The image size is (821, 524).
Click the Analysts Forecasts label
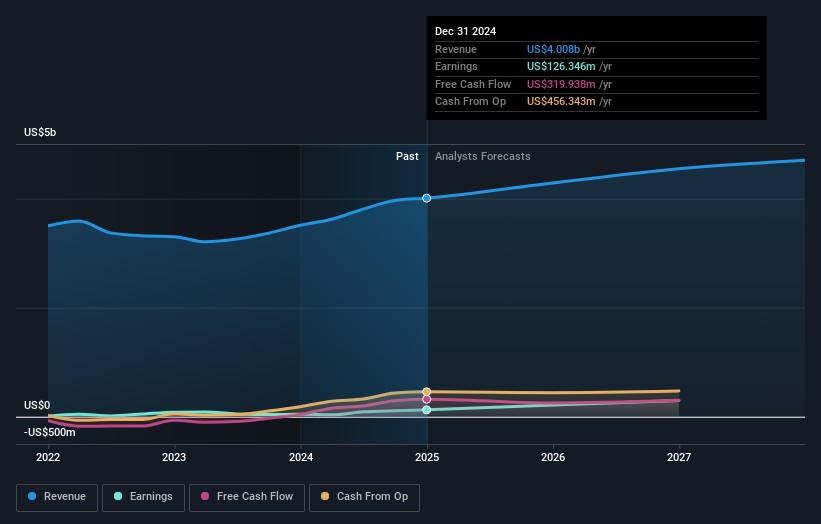coord(482,157)
